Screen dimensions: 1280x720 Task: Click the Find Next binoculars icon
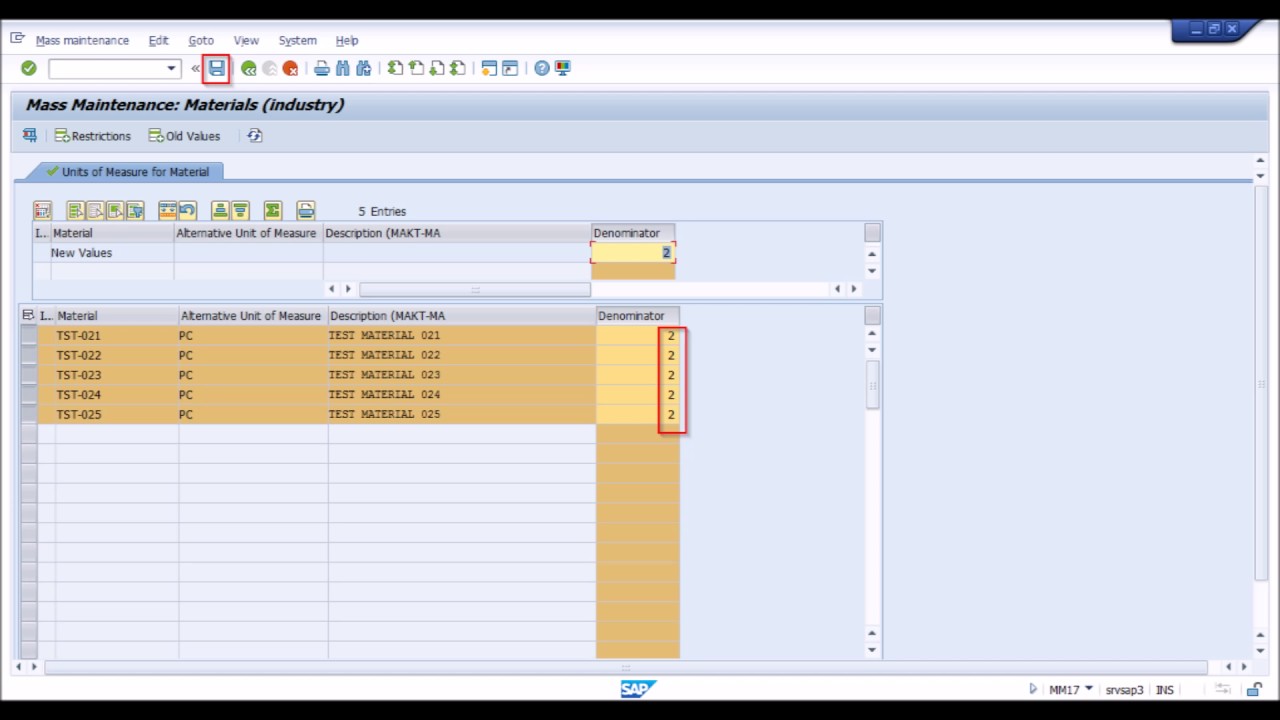pyautogui.click(x=363, y=68)
